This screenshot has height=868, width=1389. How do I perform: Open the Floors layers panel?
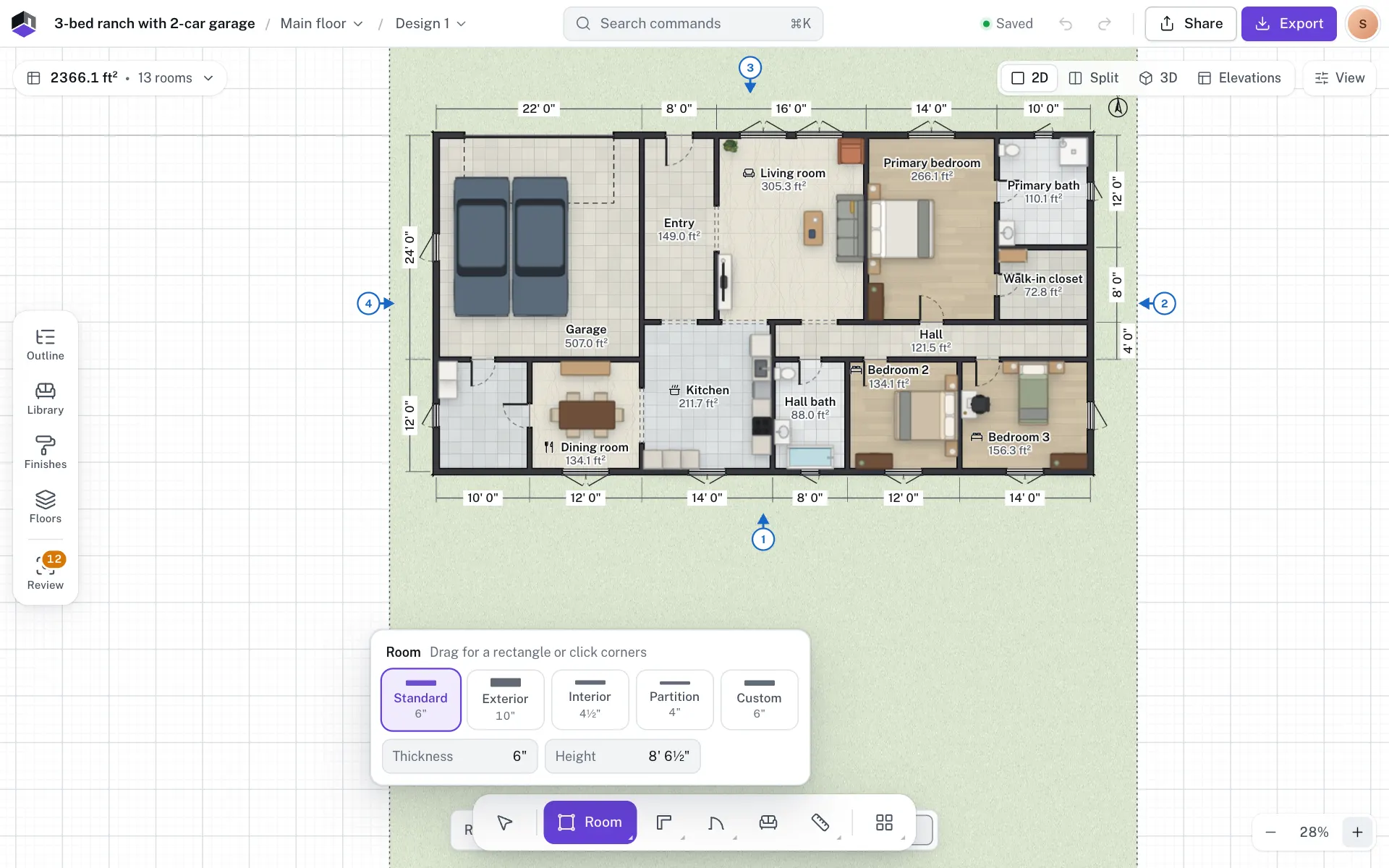point(46,508)
